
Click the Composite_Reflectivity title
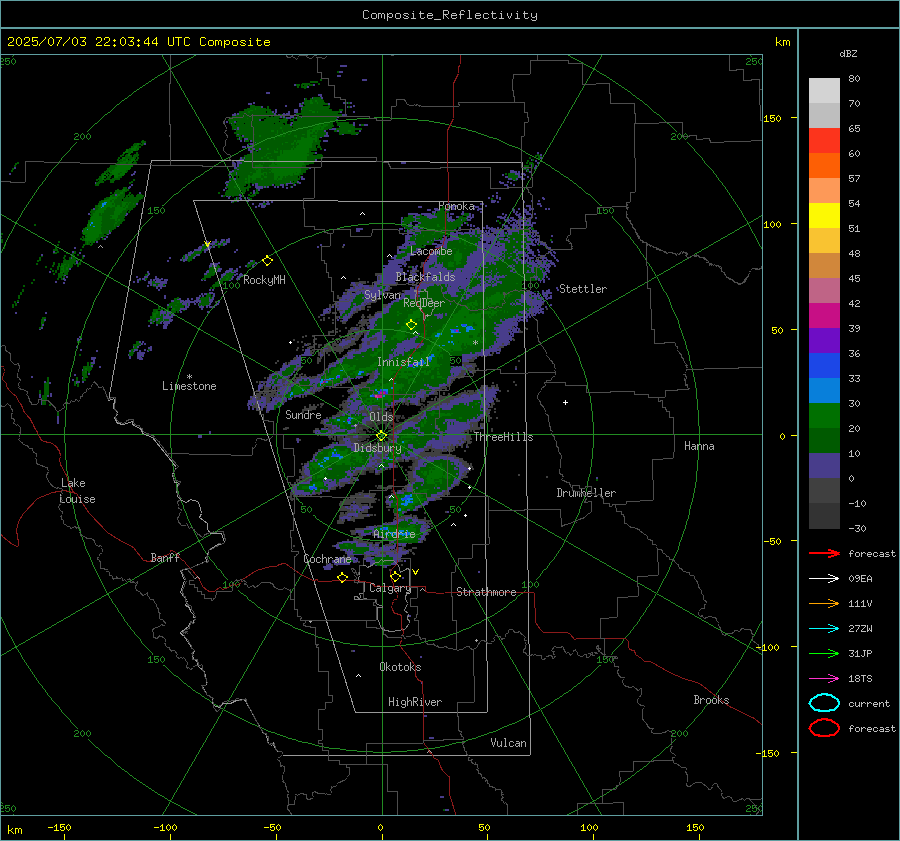[x=450, y=15]
